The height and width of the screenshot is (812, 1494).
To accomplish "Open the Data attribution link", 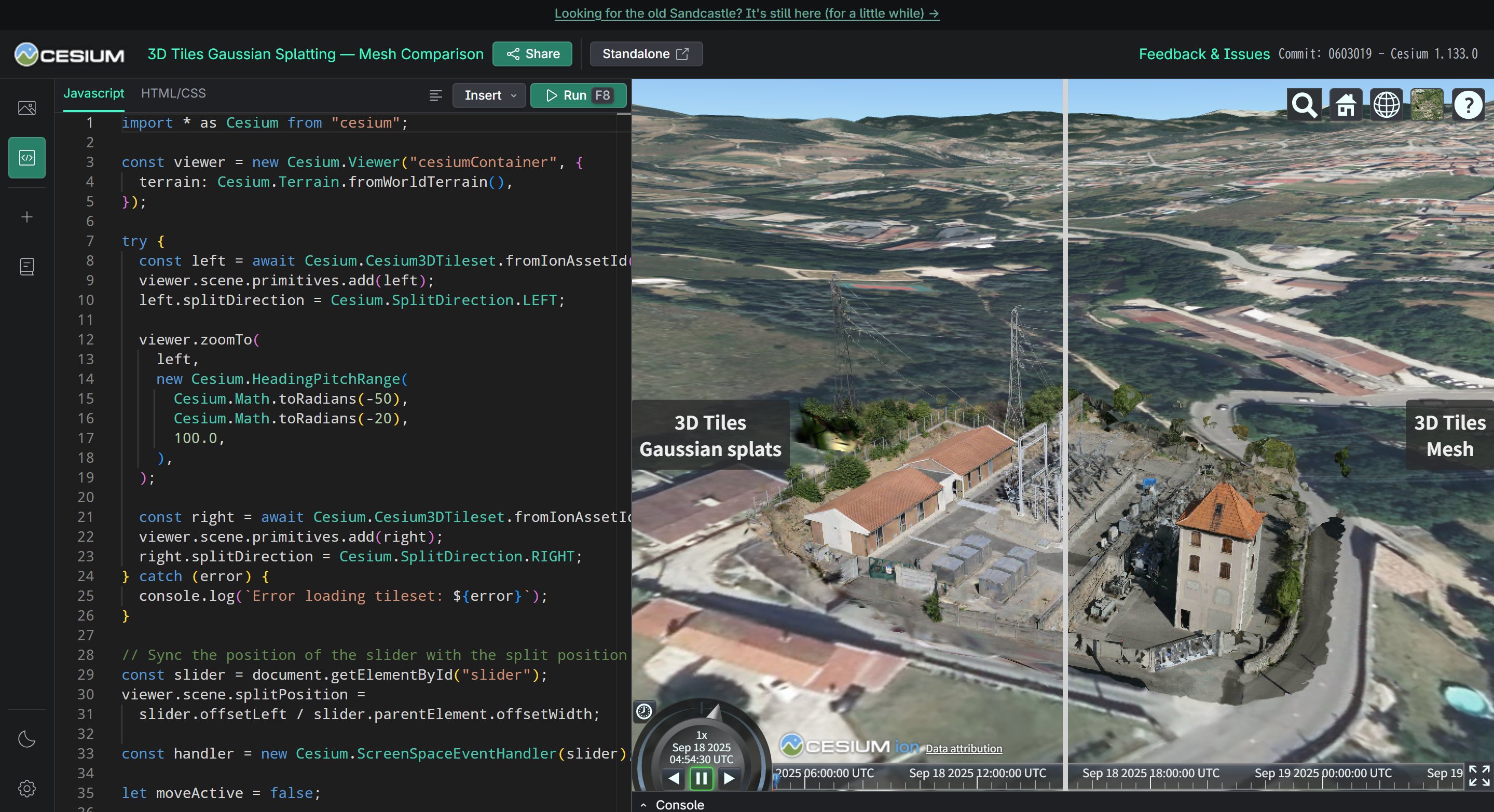I will pos(964,748).
